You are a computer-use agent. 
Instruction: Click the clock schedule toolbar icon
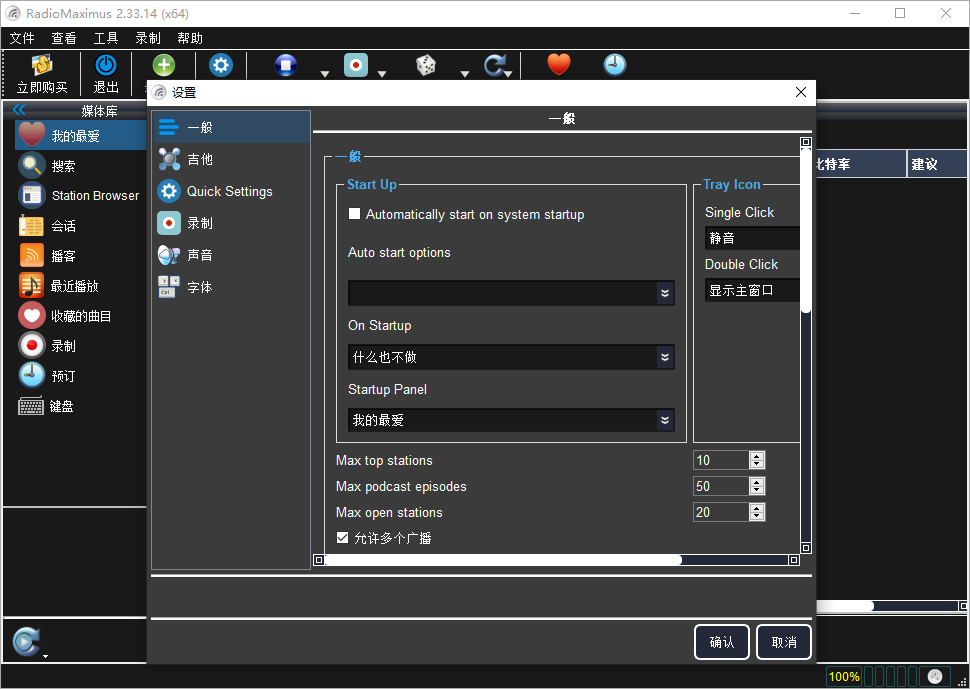click(x=614, y=65)
